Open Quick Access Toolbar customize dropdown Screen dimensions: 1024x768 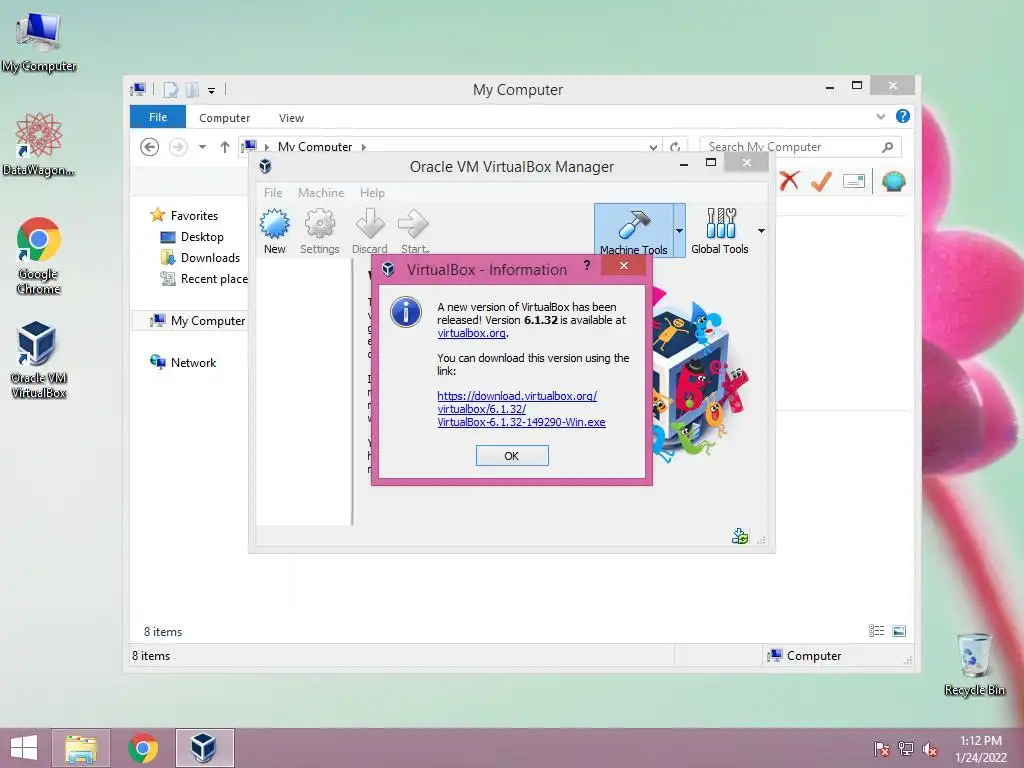pos(212,91)
